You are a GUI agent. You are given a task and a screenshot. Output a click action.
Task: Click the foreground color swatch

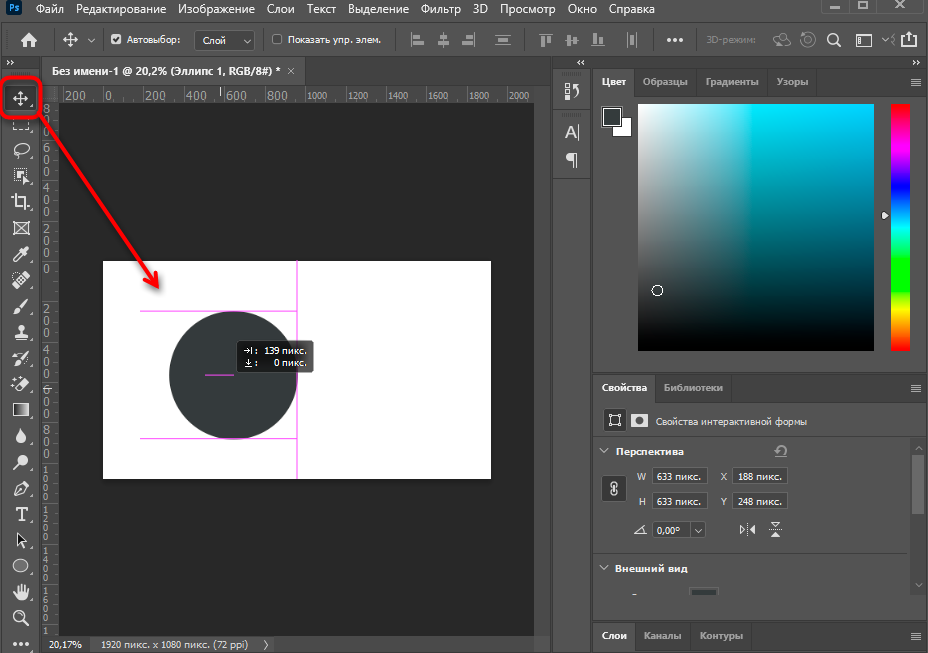tap(611, 117)
